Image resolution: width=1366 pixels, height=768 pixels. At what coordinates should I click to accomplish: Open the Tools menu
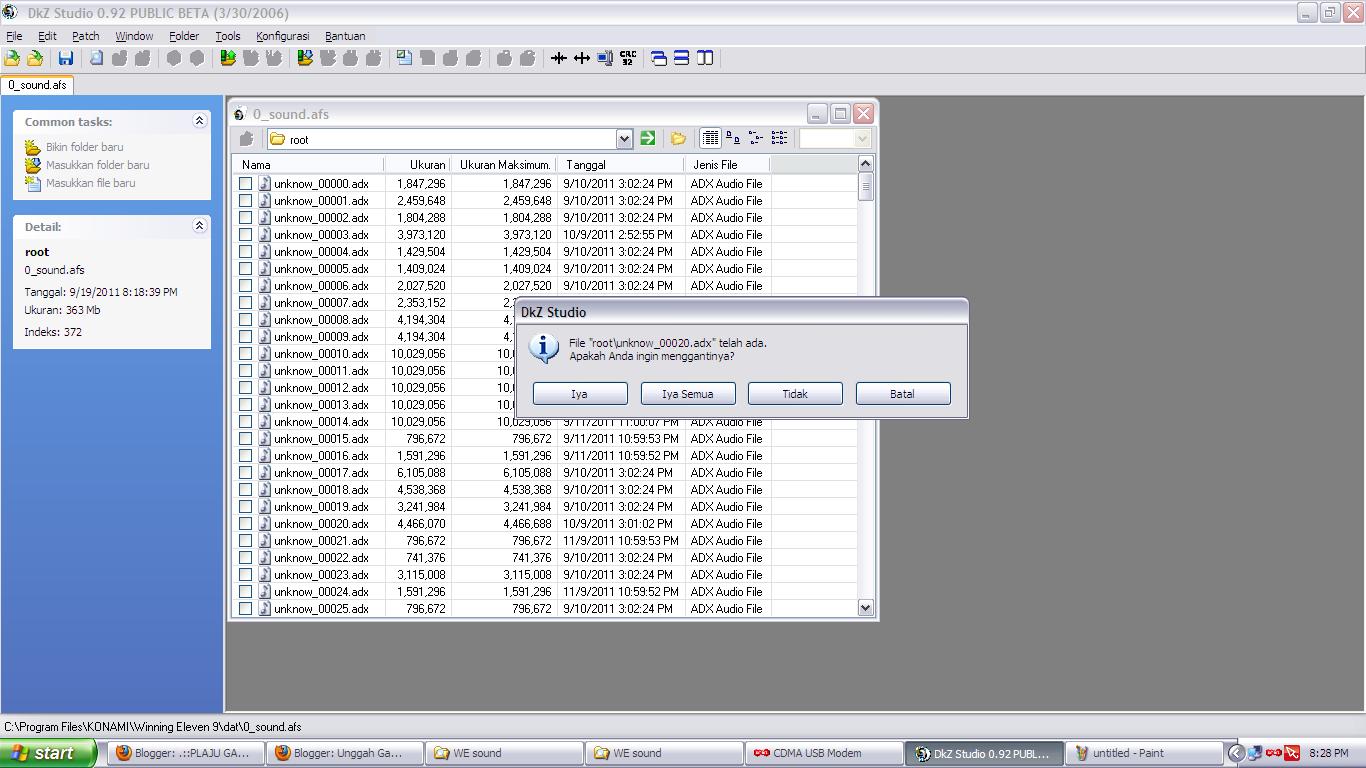pos(228,36)
